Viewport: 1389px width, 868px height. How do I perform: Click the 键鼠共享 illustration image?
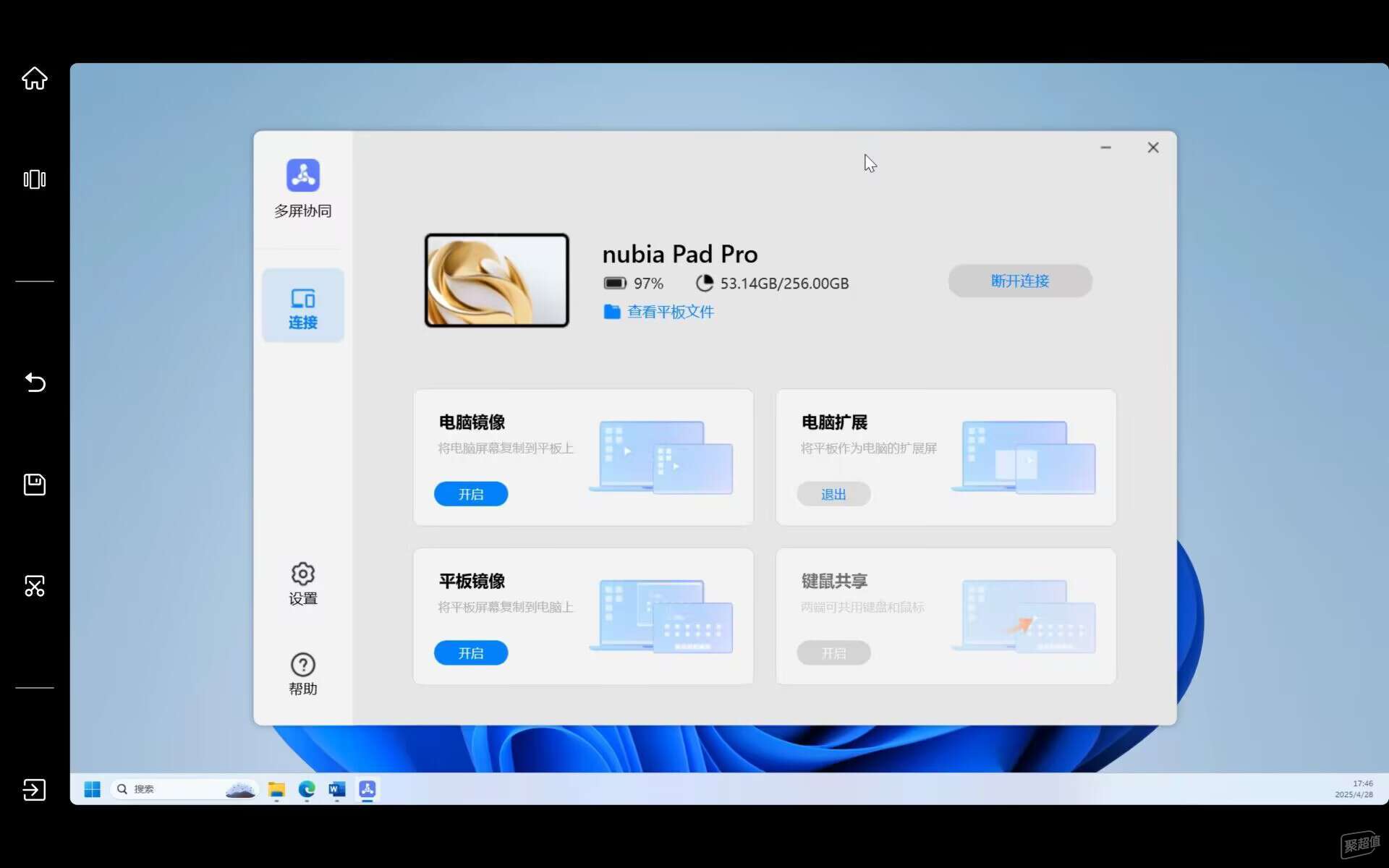coord(1024,616)
